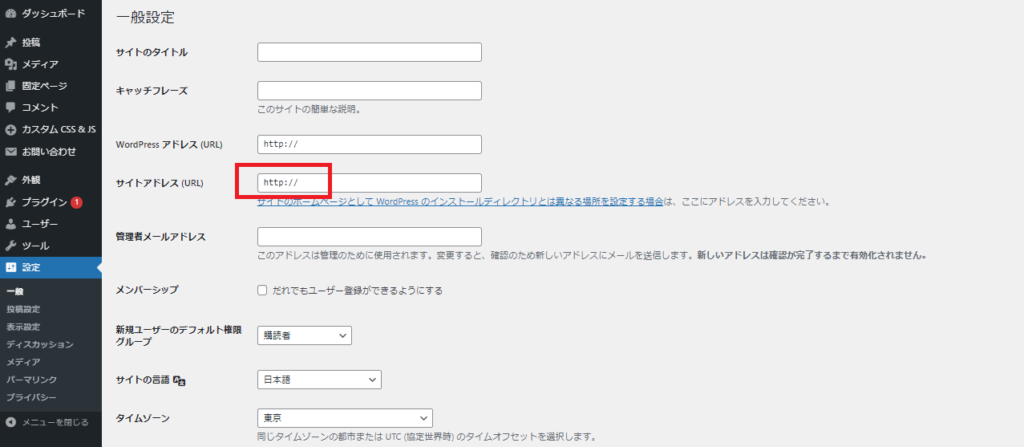The width and height of the screenshot is (1024, 447).
Task: Click the plus icon for カスタム CSS & JS
Action: pyautogui.click(x=10, y=130)
